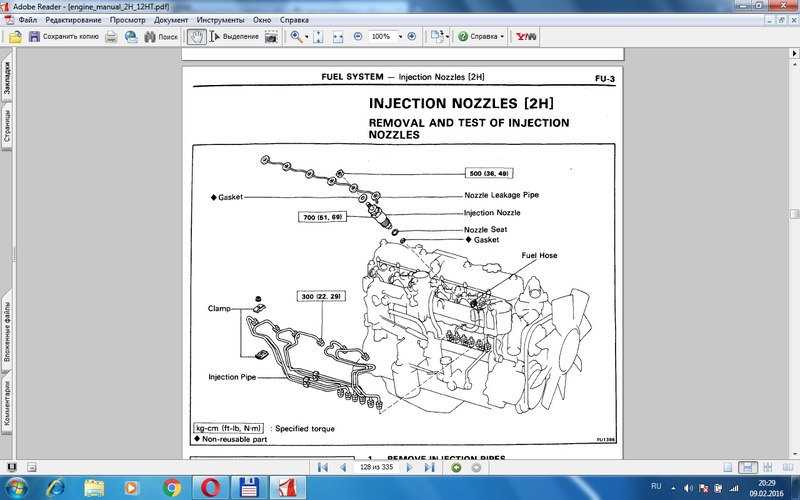Open the Страницы side panel tab
Screen dimensions: 800x500
[6, 130]
